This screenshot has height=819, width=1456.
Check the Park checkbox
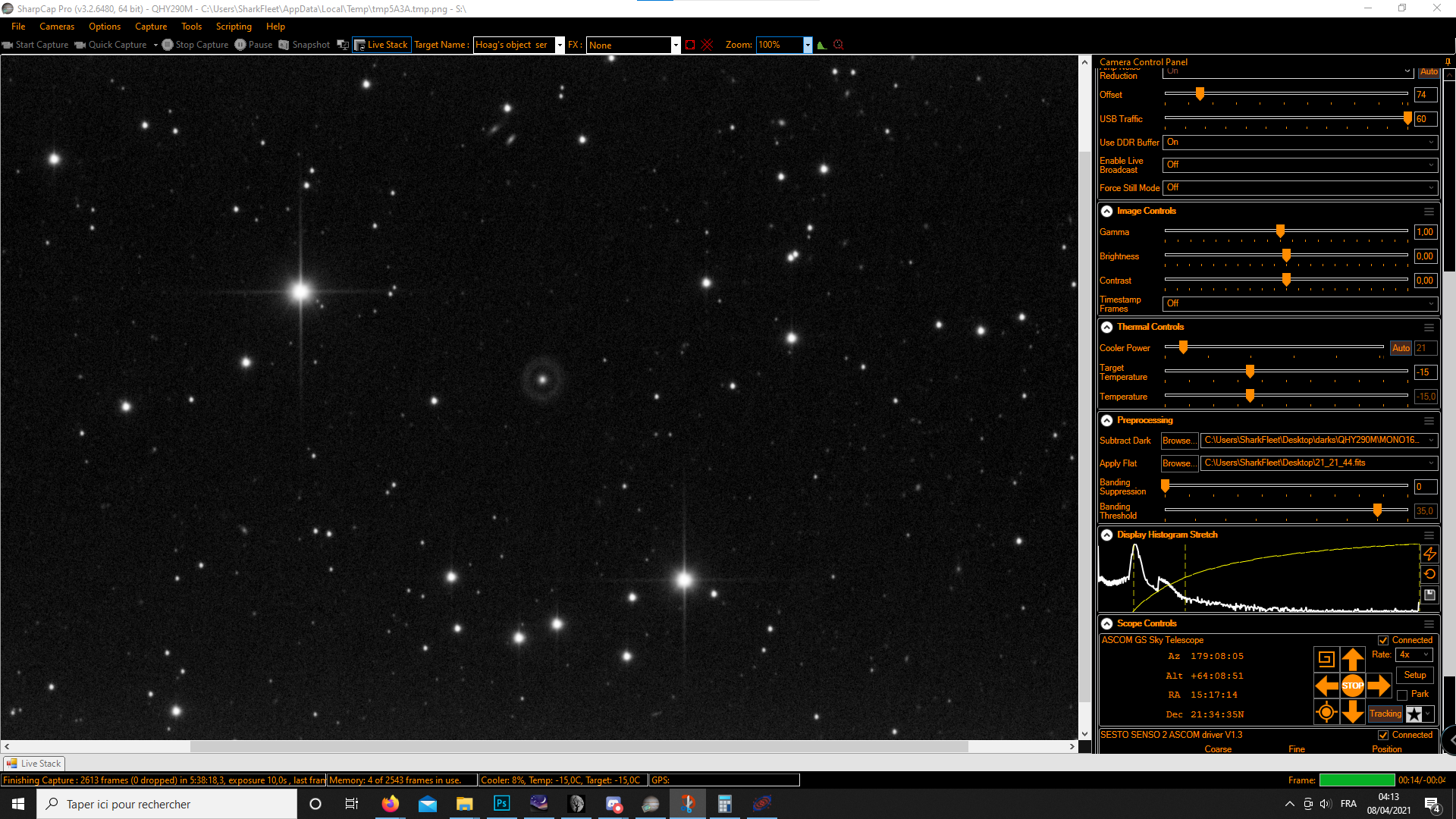point(1402,695)
